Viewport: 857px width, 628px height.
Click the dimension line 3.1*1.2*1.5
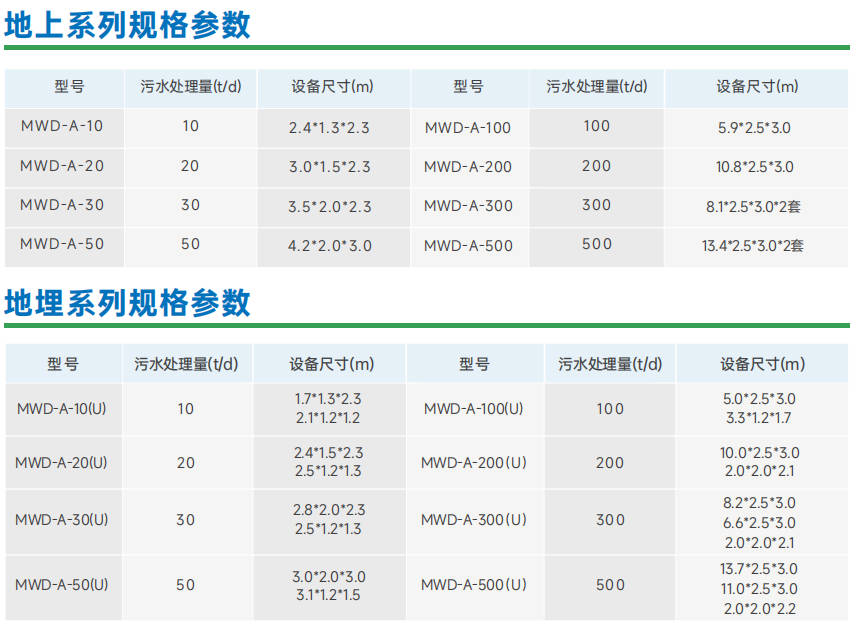(328, 595)
